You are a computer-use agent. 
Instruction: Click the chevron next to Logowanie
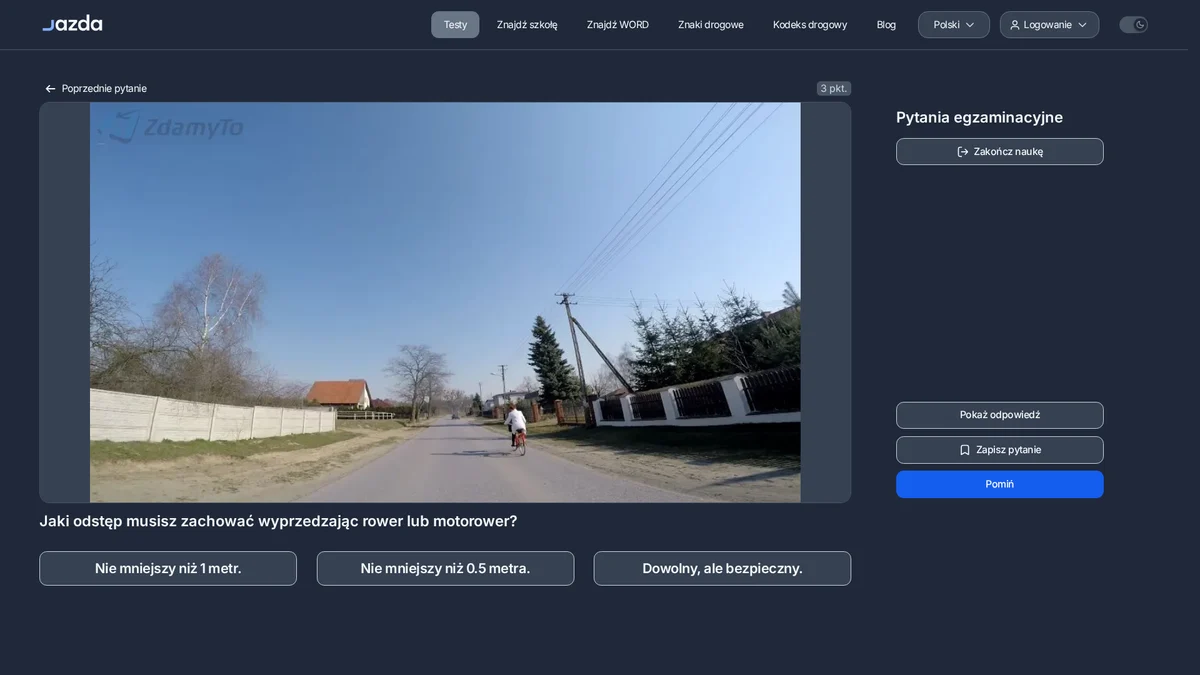pos(1082,25)
